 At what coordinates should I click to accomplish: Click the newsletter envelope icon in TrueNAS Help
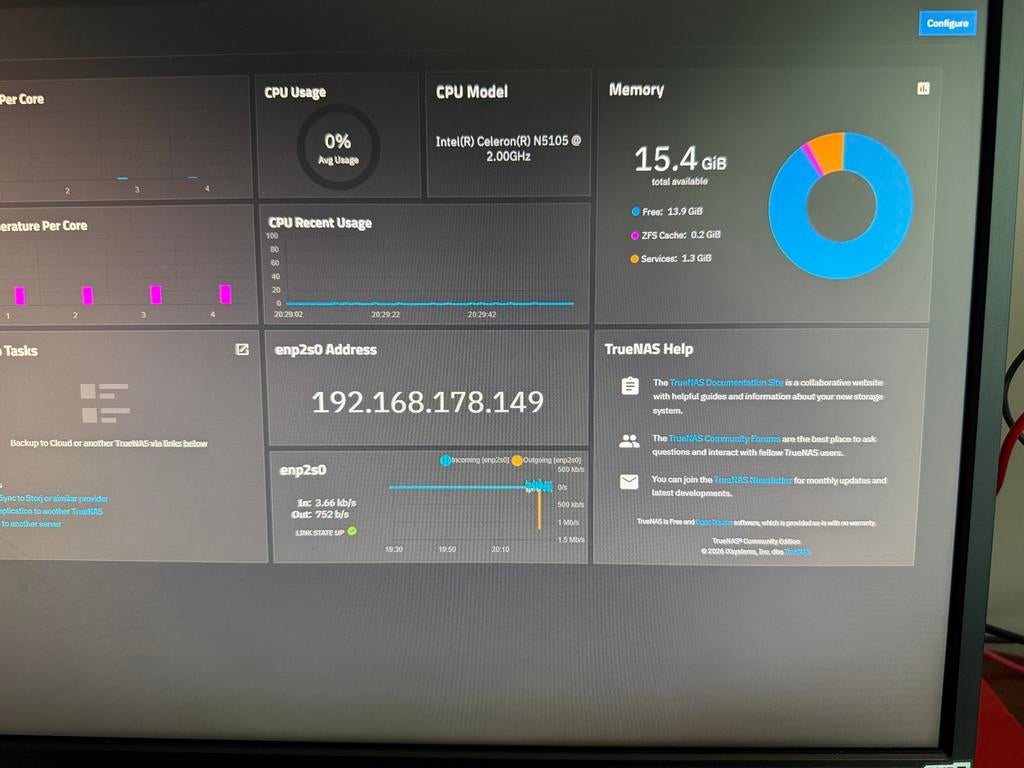click(629, 482)
